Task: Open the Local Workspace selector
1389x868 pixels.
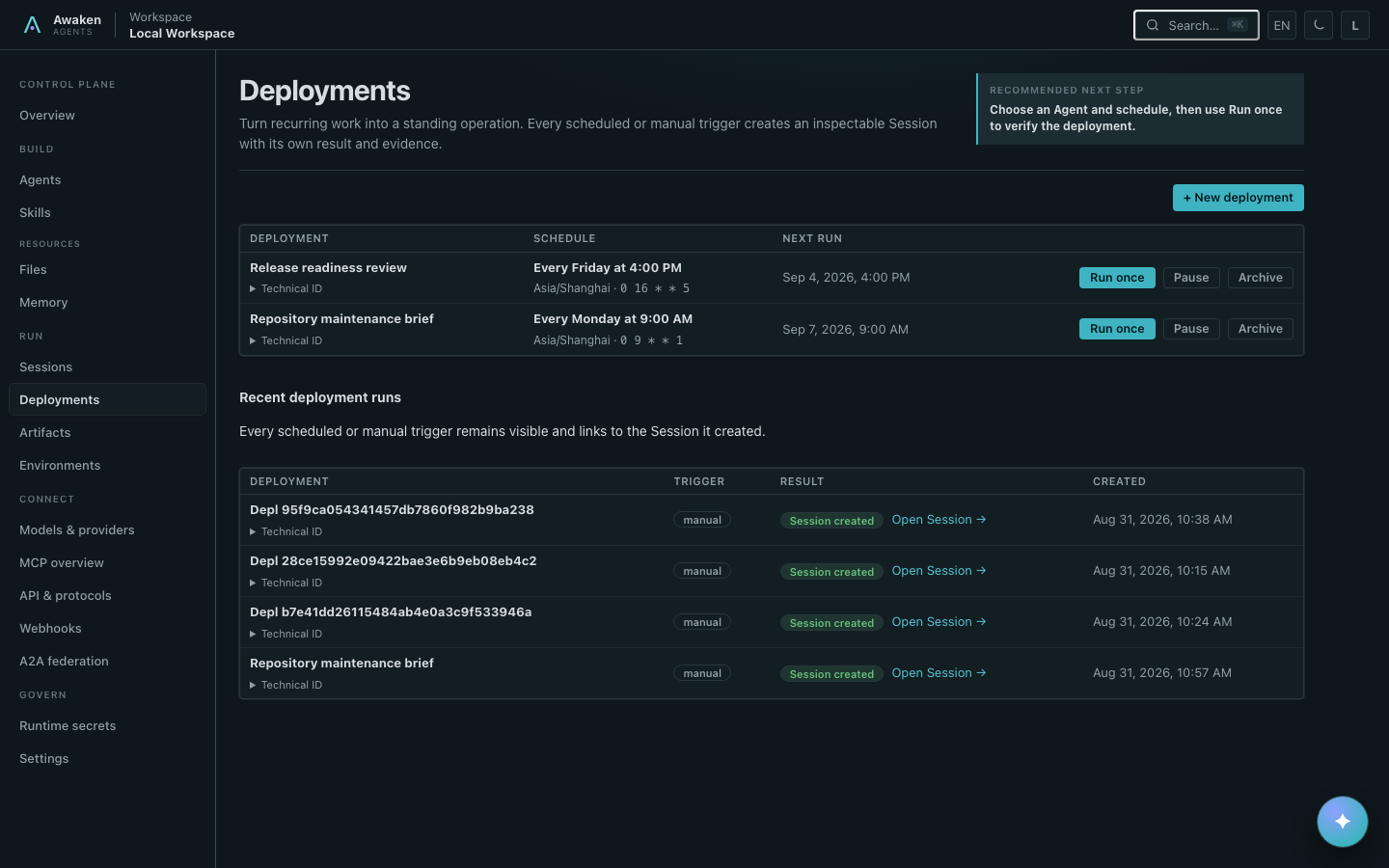Action: coord(181,25)
